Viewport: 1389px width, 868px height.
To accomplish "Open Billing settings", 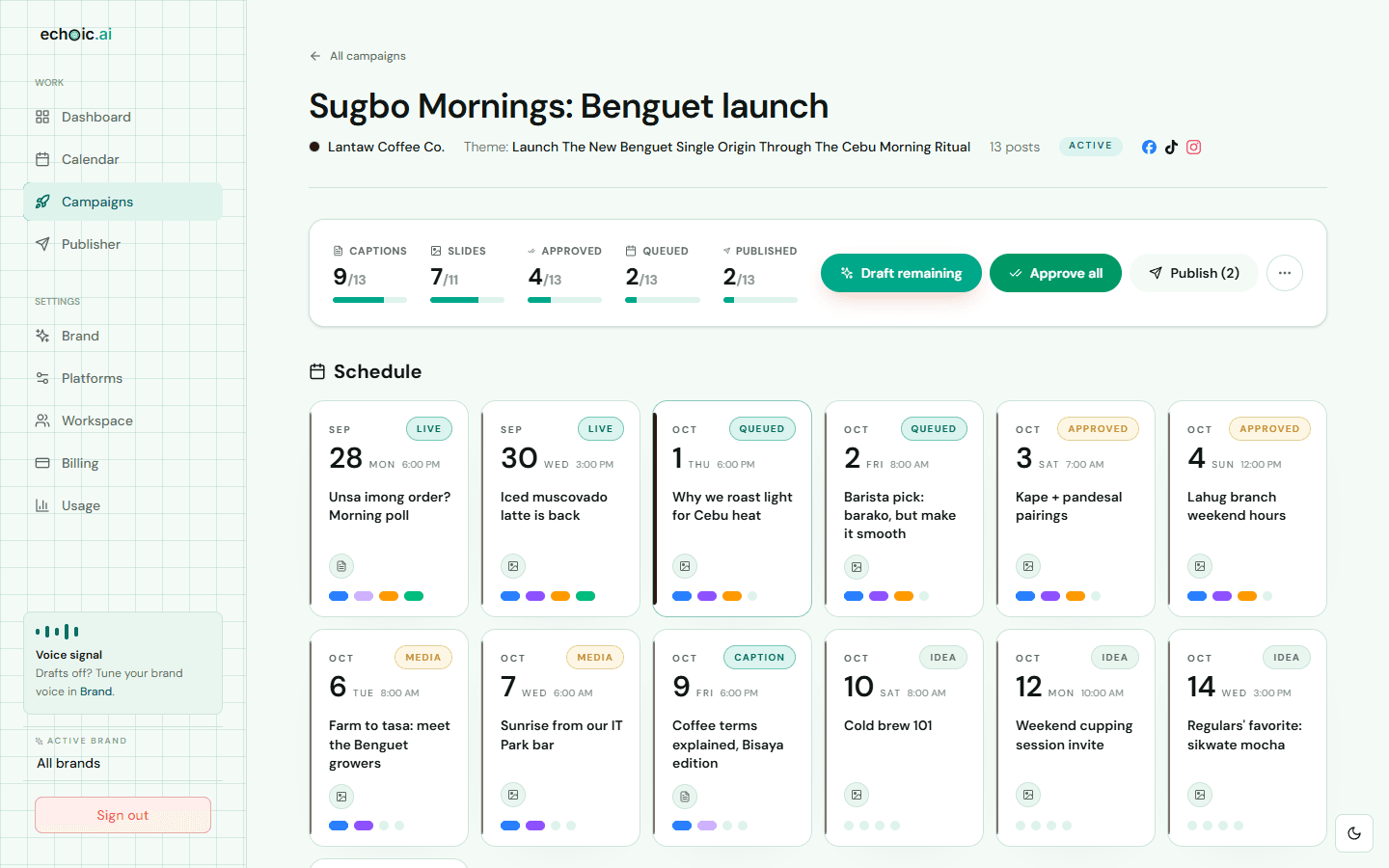I will tap(123, 463).
